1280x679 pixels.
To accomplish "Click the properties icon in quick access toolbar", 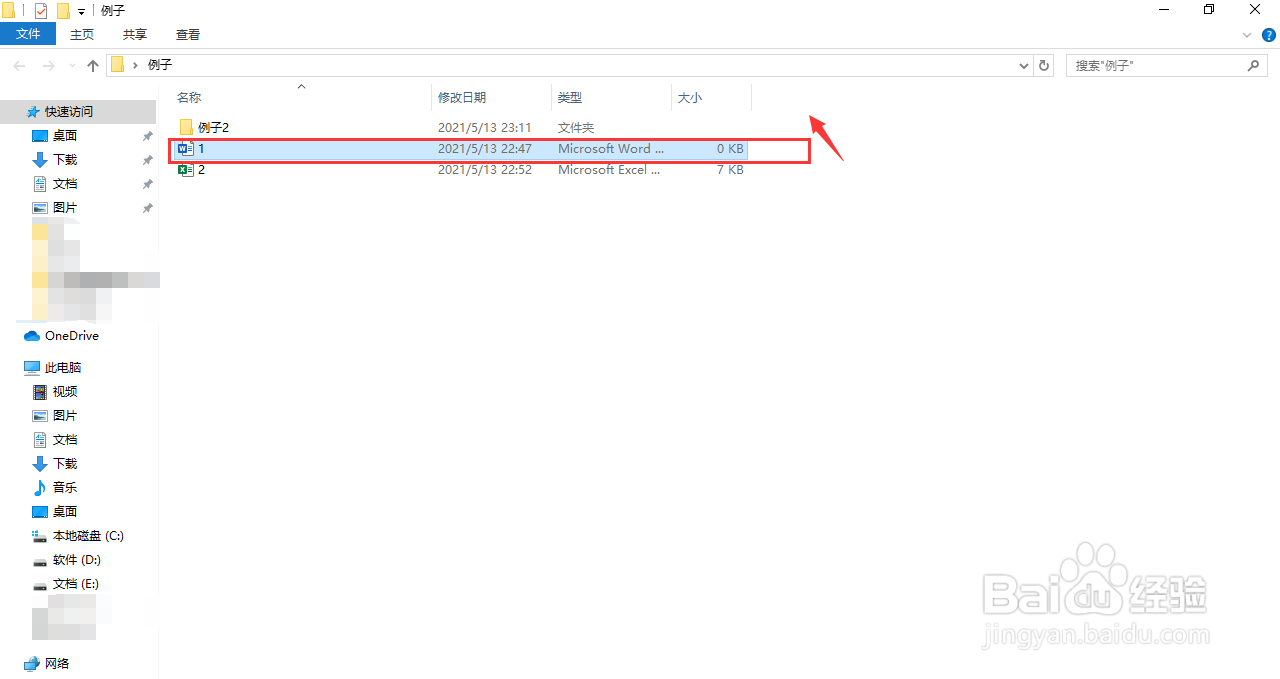I will click(41, 10).
